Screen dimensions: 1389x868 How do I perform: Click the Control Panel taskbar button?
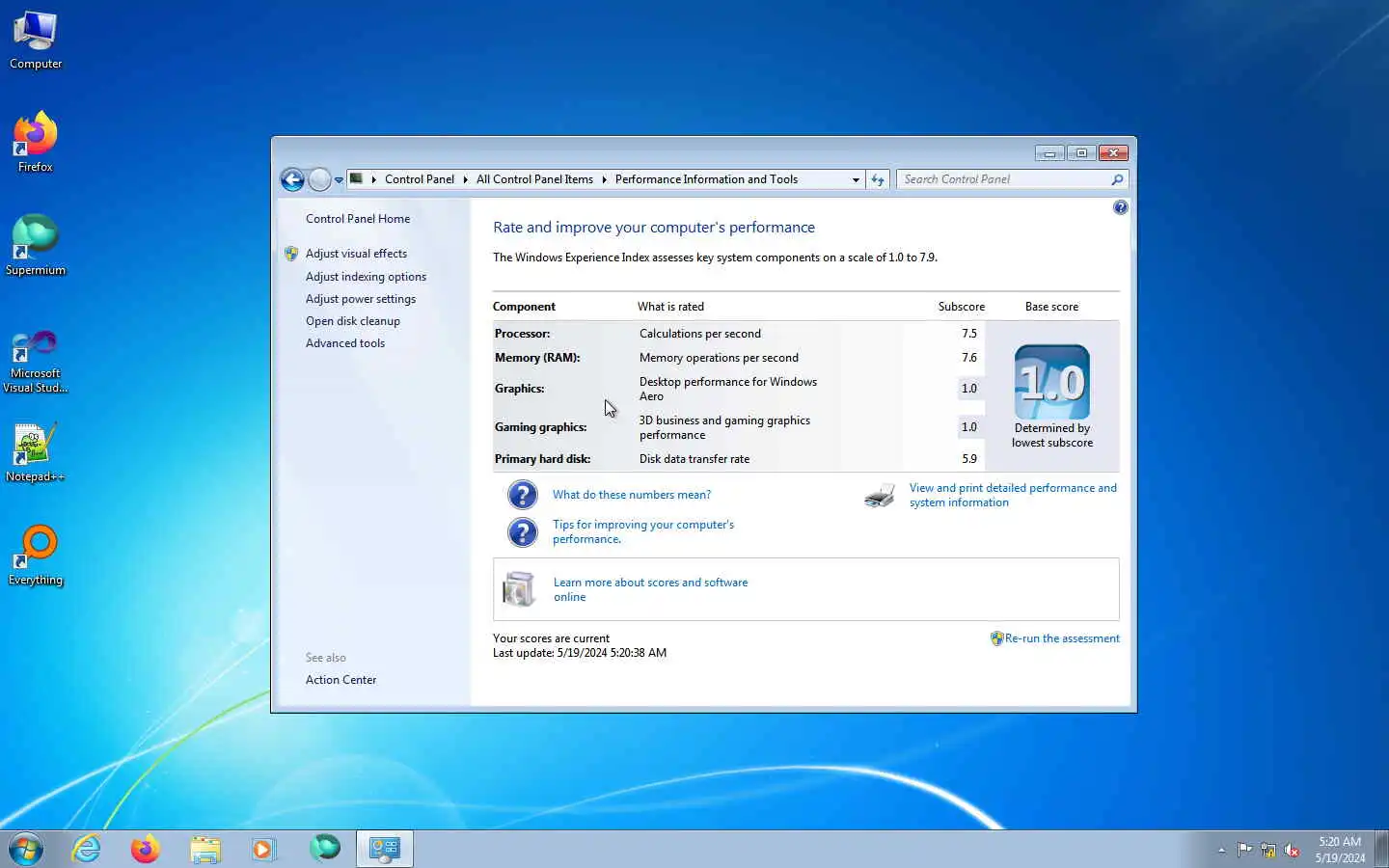tap(385, 849)
